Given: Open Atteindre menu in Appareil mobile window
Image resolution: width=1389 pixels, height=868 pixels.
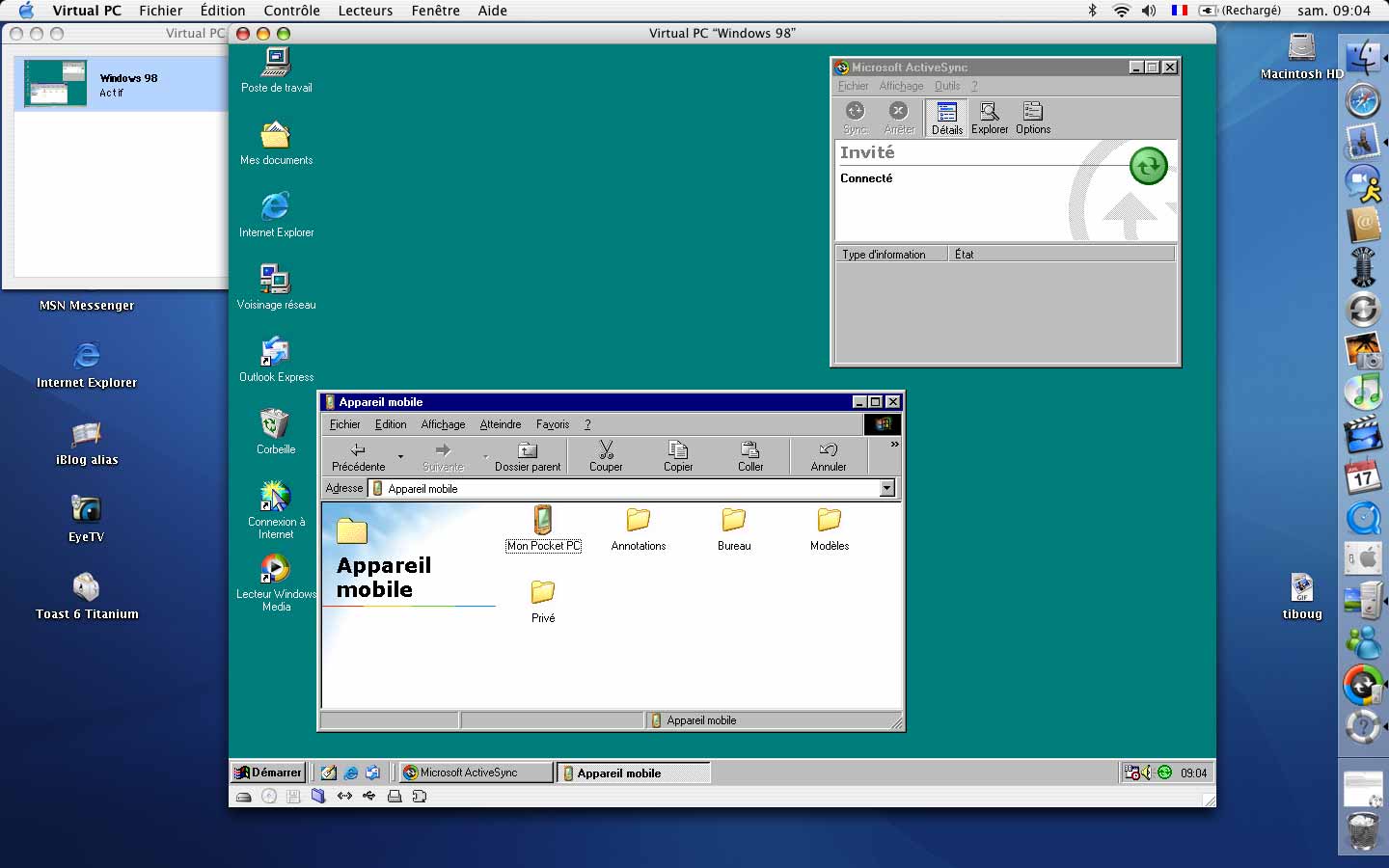Looking at the screenshot, I should [x=501, y=424].
